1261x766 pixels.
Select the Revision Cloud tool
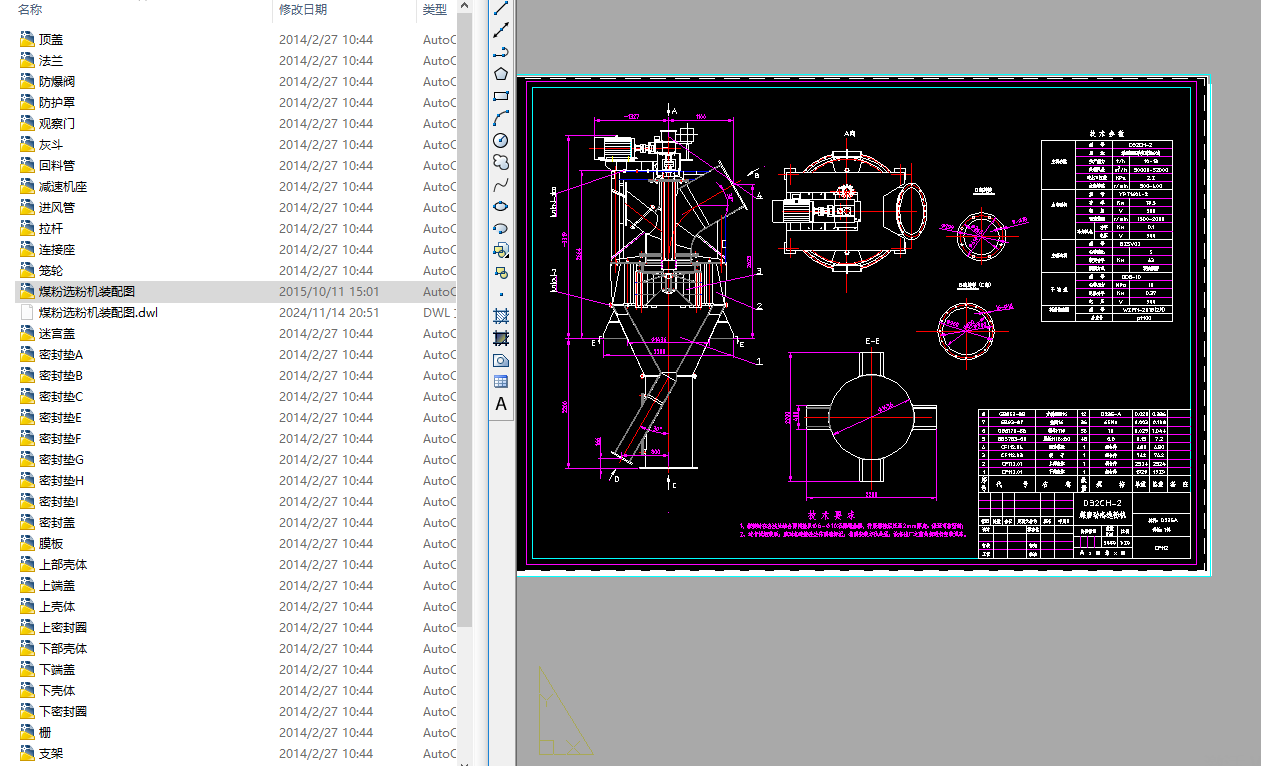pos(501,162)
